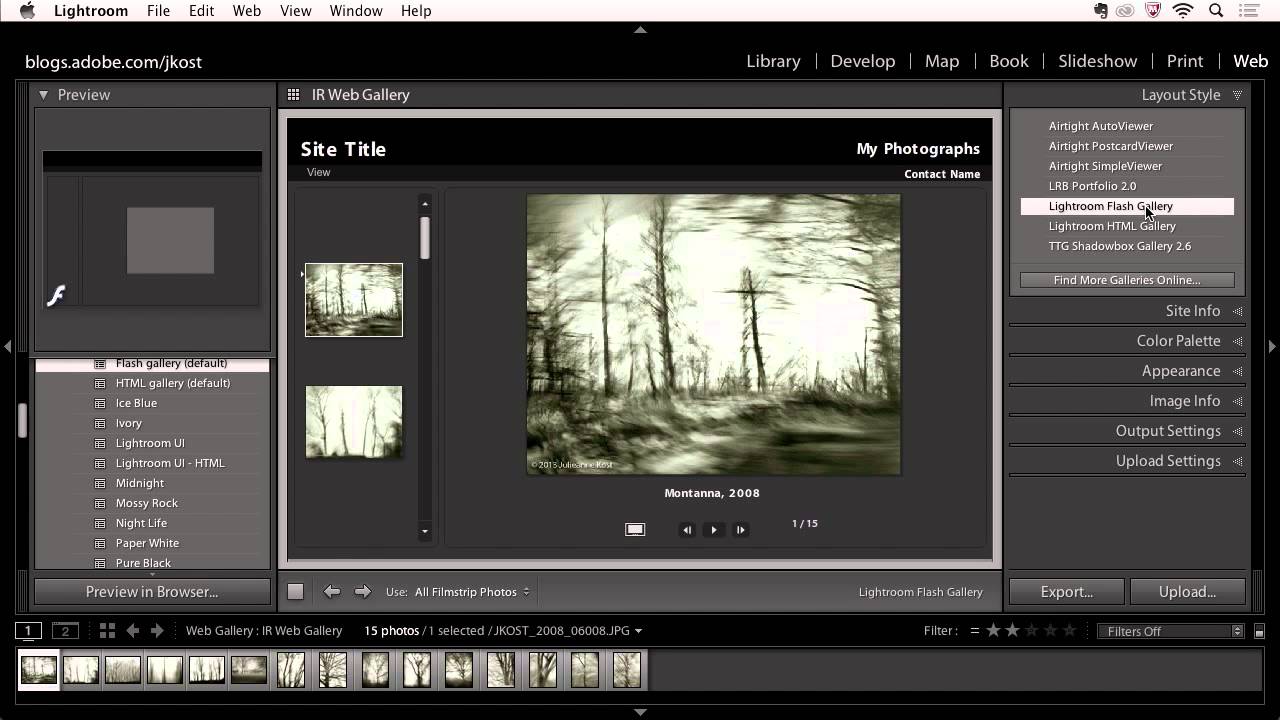Select second window display button 2
Image resolution: width=1280 pixels, height=720 pixels.
65,631
